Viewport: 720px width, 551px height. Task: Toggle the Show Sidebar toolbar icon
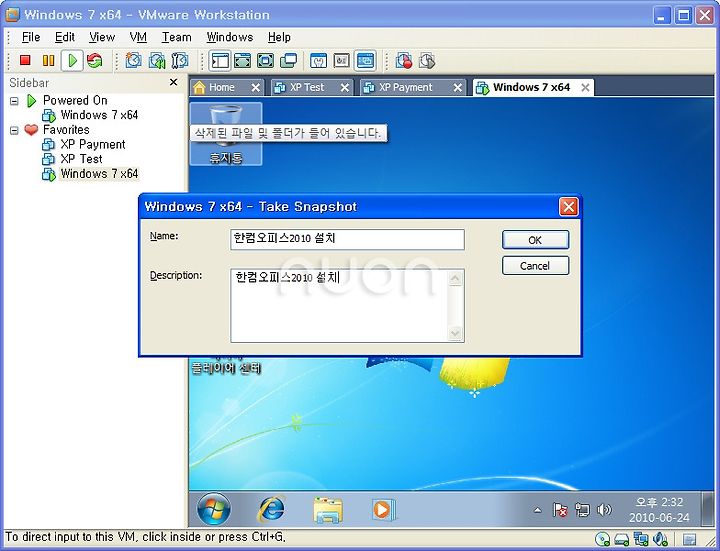click(x=220, y=61)
